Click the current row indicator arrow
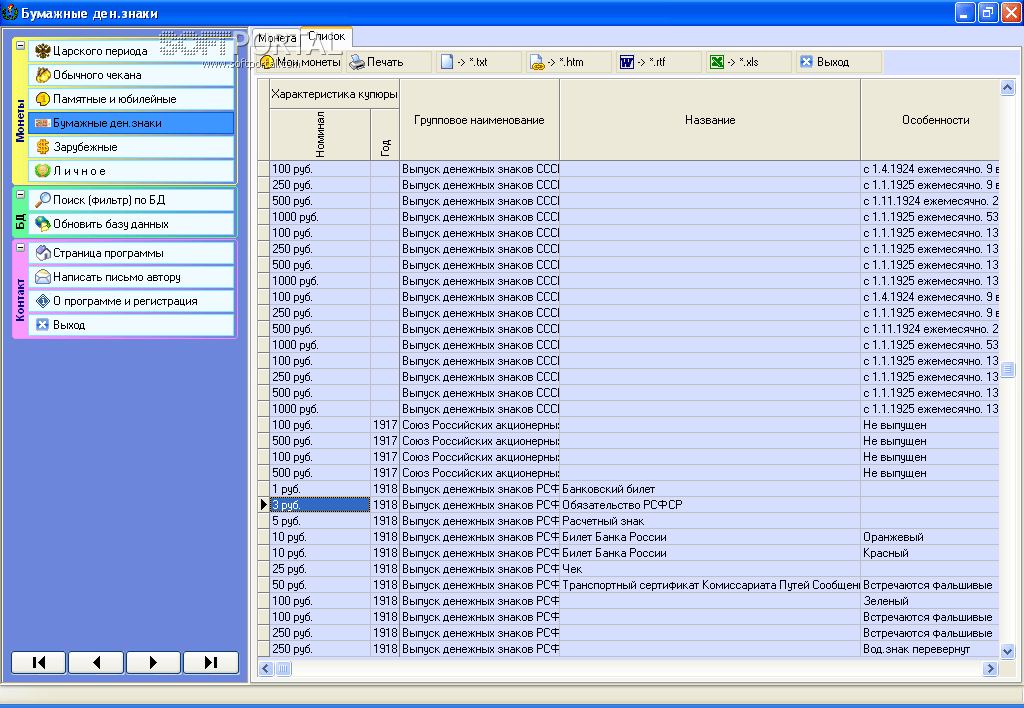Viewport: 1024px width, 708px height. click(x=263, y=505)
